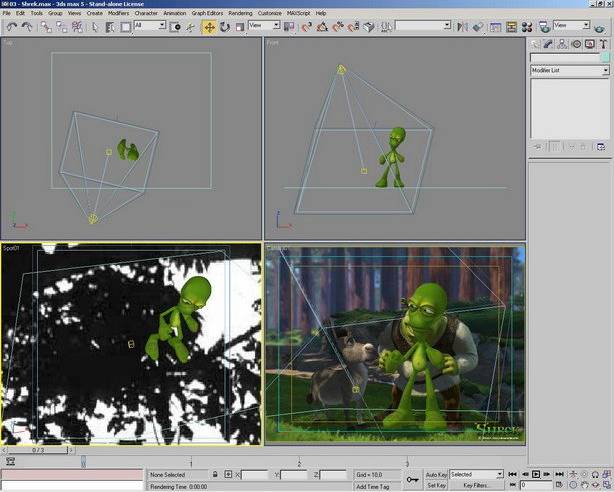This screenshot has height=492, width=614.
Task: Switch to the Display command panel tab
Action: (590, 44)
